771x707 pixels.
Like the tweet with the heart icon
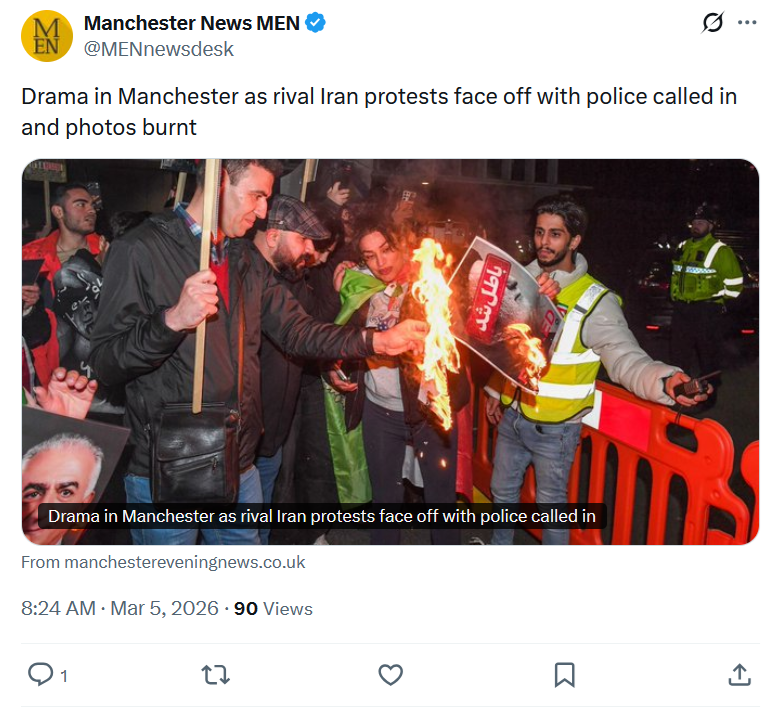coord(390,675)
